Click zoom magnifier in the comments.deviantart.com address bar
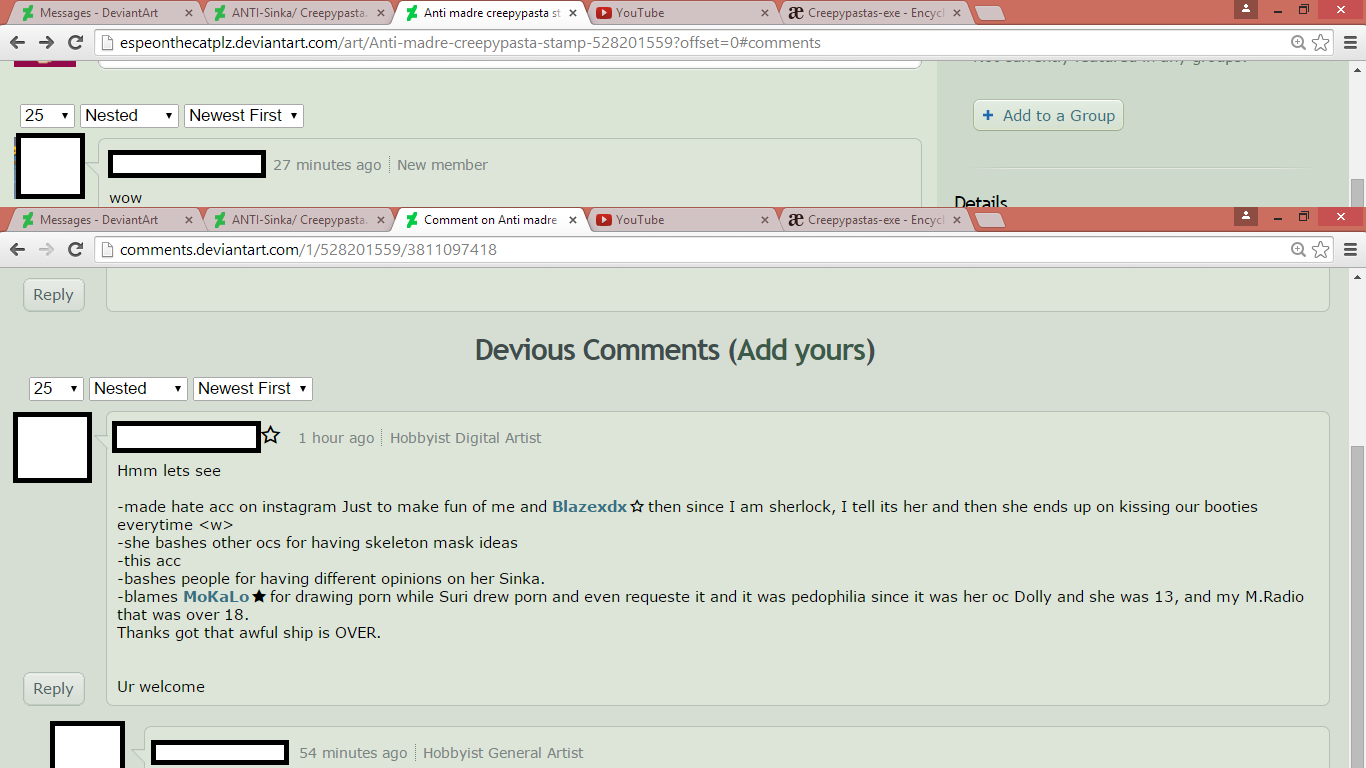 point(1298,249)
